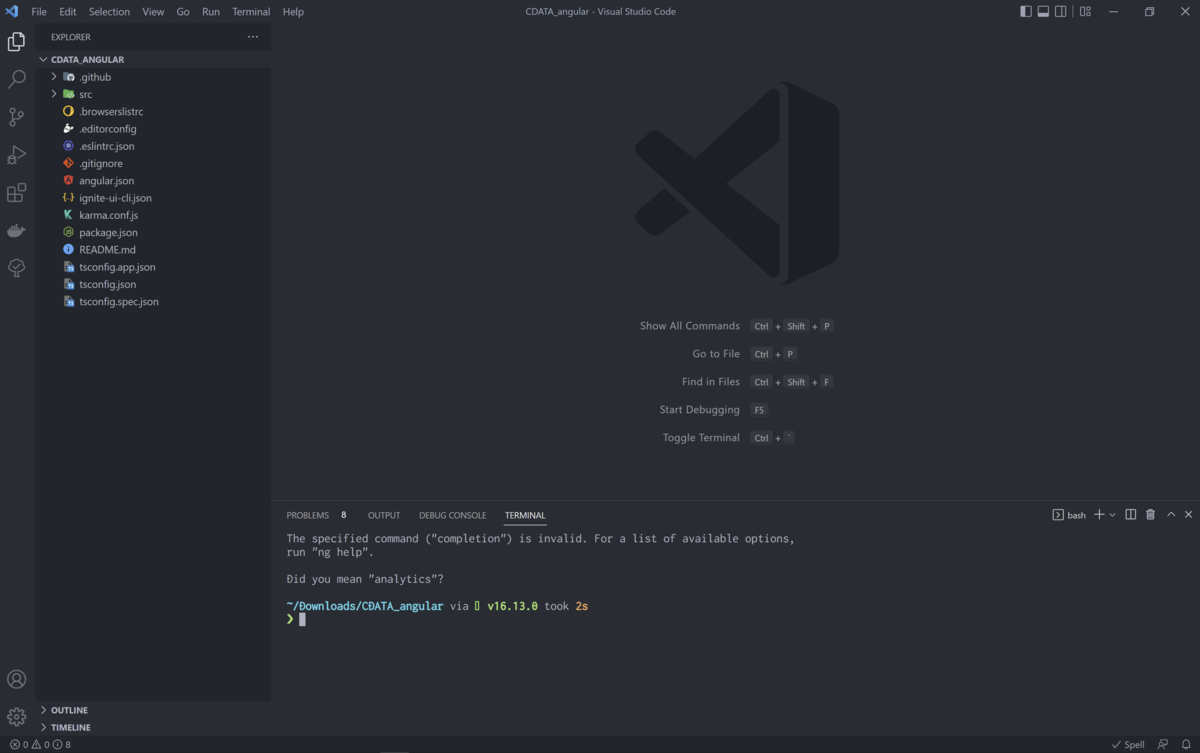Click the terminal prompt input line

tap(302, 619)
